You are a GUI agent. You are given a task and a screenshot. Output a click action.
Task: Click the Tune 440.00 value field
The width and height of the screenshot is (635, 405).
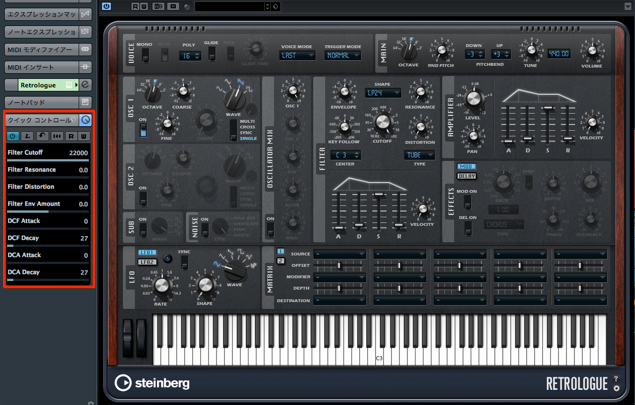click(x=559, y=53)
